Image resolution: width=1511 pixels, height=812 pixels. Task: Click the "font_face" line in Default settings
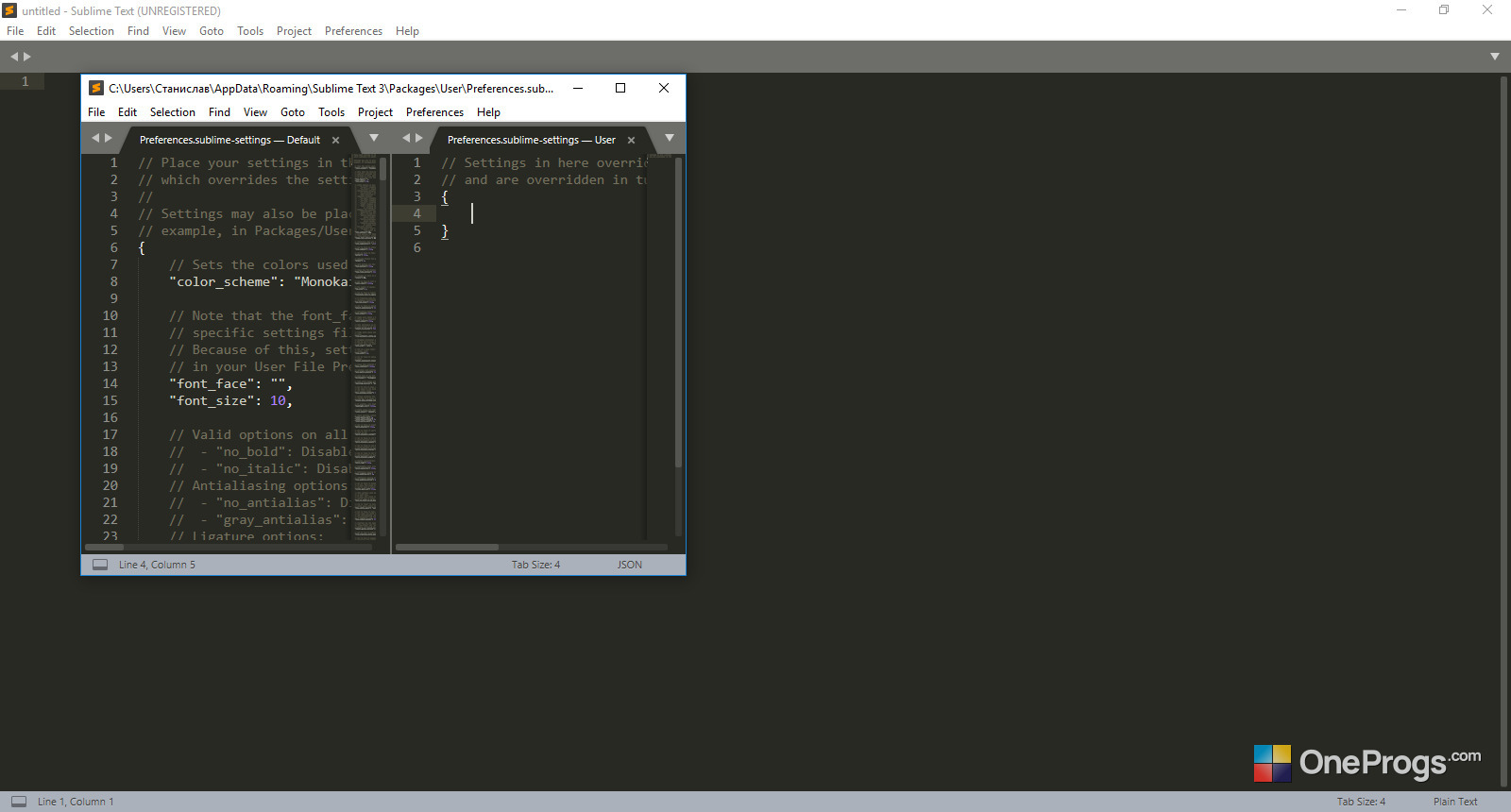coord(231,383)
